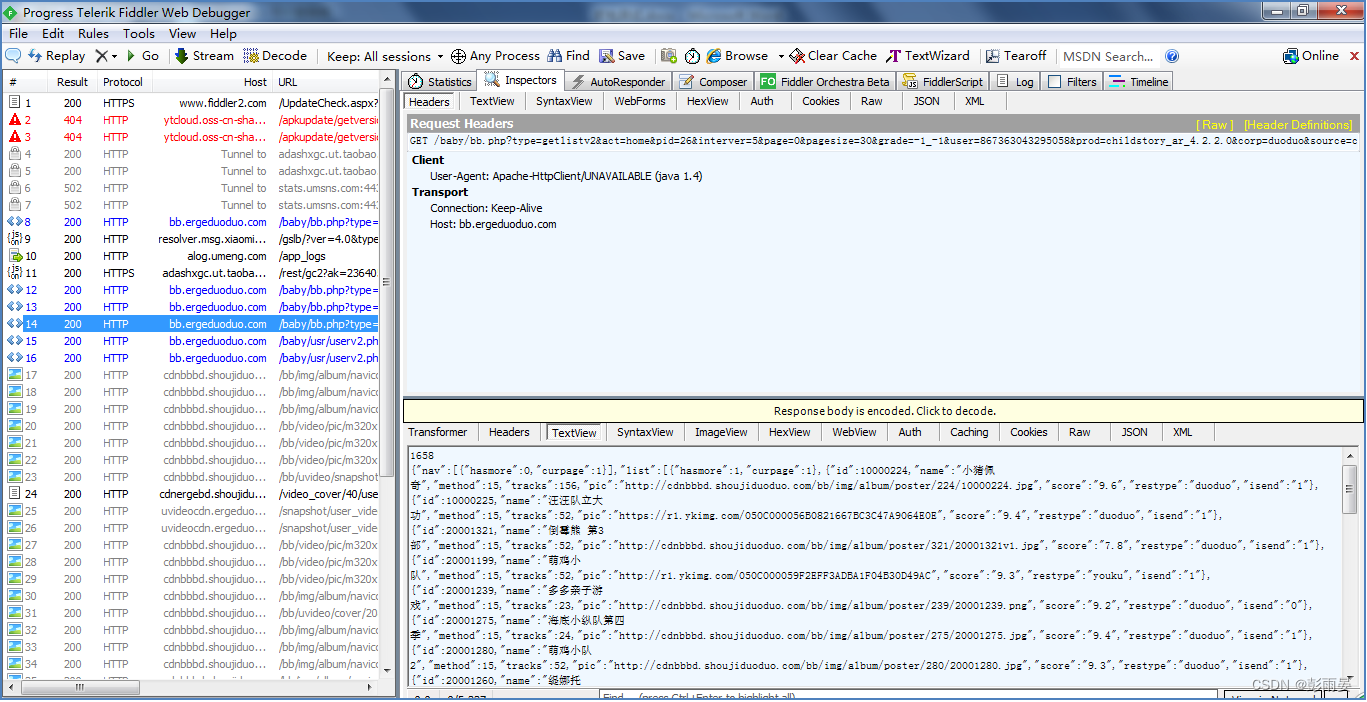
Task: Select request SyntaxView inspector tab
Action: click(x=563, y=101)
